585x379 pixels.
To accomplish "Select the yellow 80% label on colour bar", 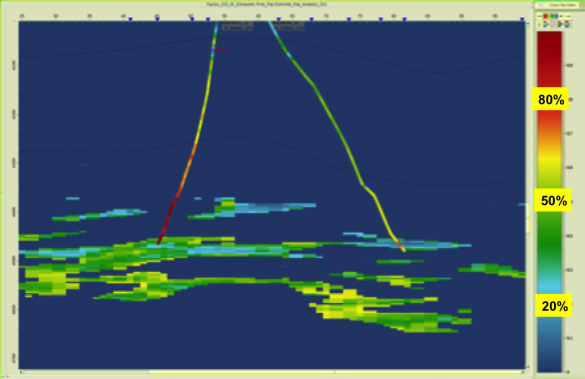I will 551,99.
